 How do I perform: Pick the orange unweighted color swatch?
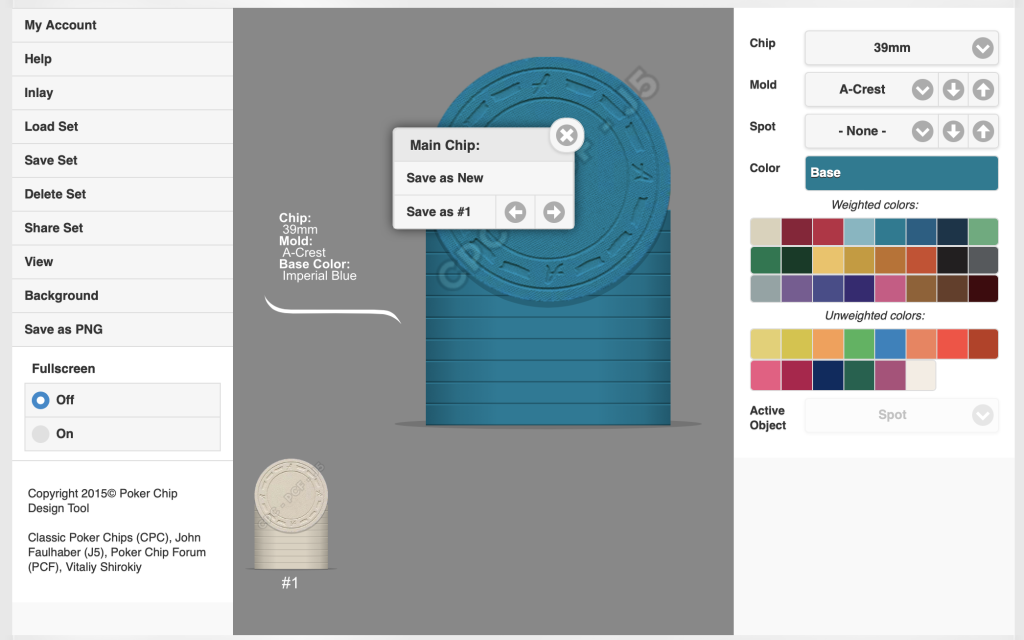(828, 344)
